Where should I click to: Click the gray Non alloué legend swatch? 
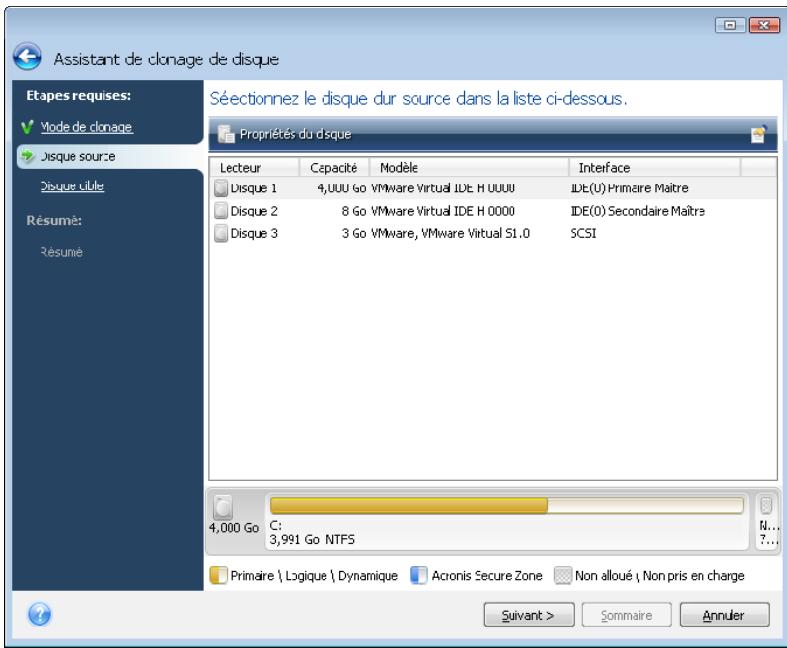[563, 575]
